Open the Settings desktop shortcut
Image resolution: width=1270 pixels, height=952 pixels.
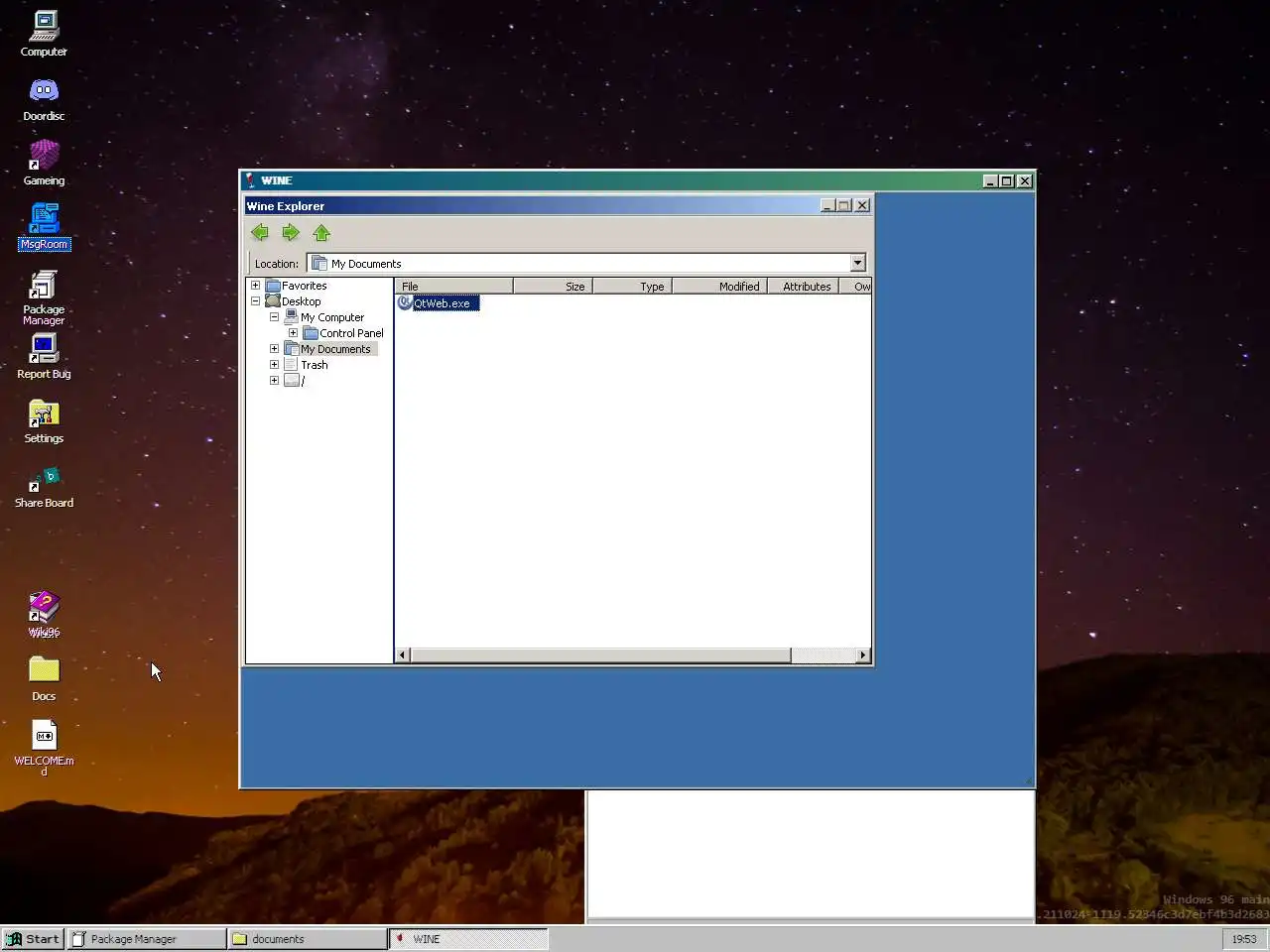pos(44,420)
